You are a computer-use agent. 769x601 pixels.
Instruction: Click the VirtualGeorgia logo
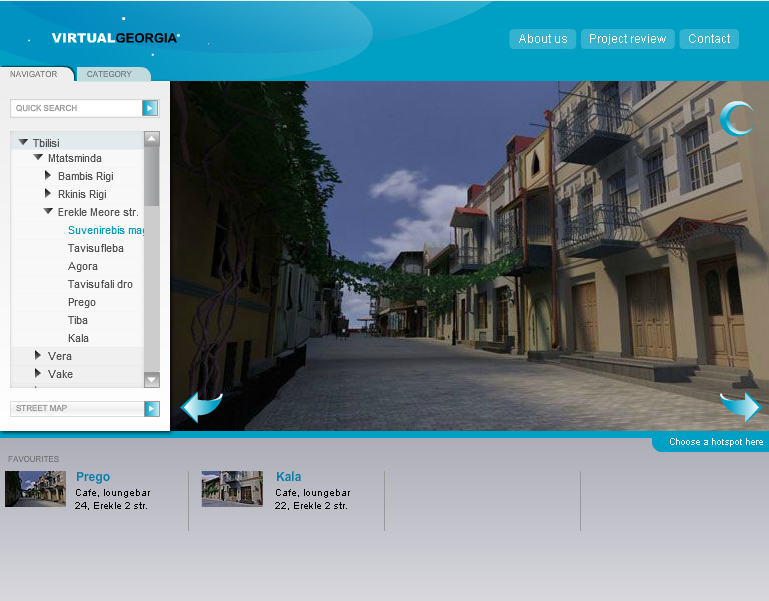(x=116, y=38)
